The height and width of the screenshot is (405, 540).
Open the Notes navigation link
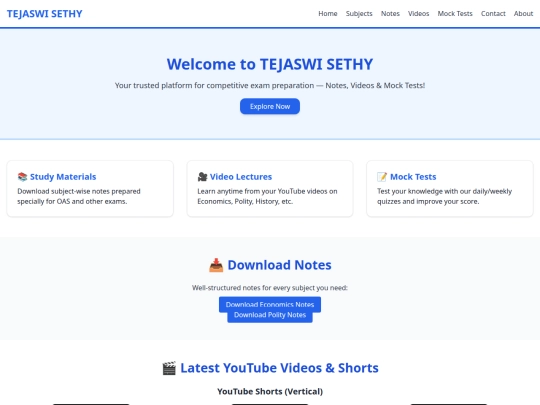point(390,13)
